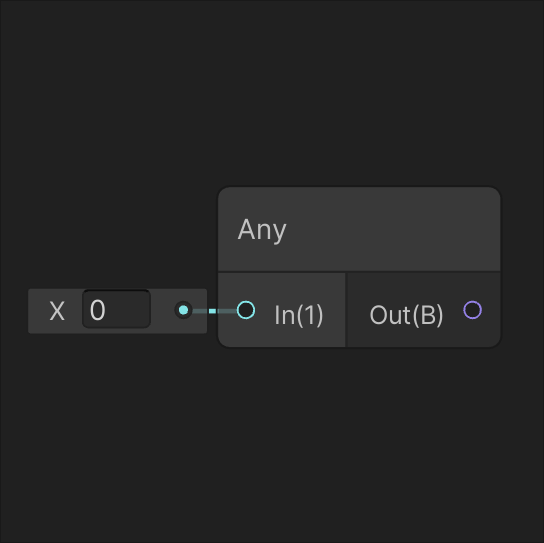Select the Any node title header
544x543 pixels.
359,229
